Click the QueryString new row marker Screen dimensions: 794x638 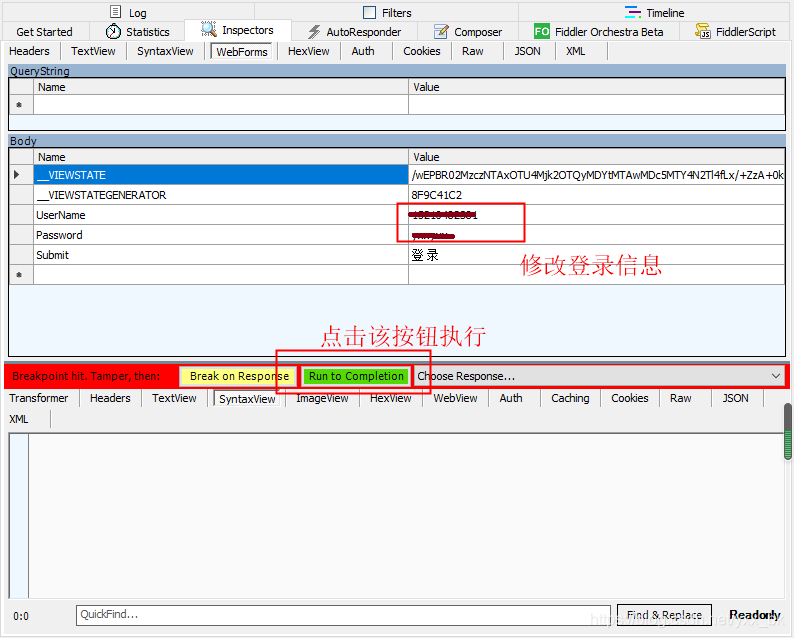(x=19, y=105)
